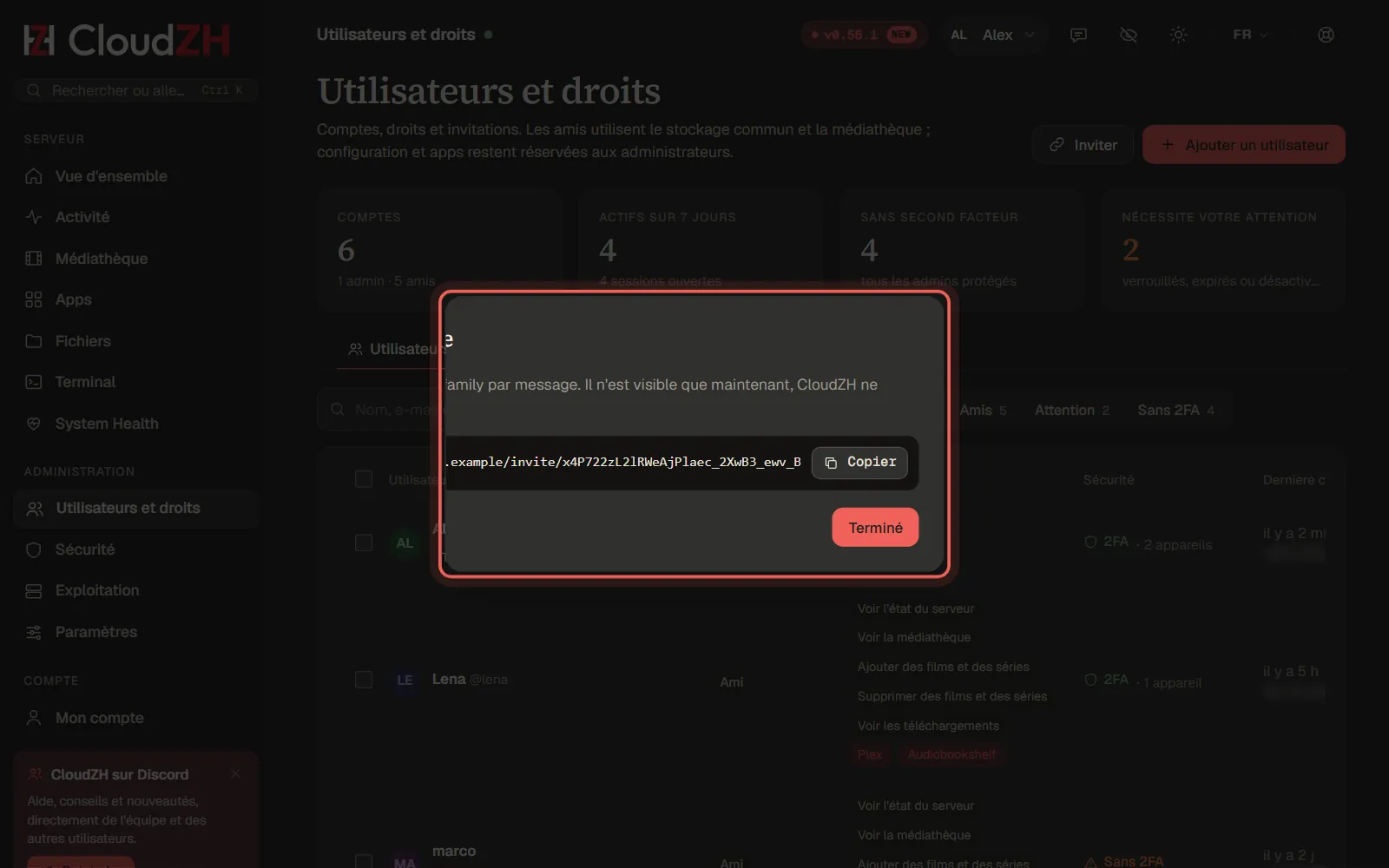The height and width of the screenshot is (868, 1389).
Task: Filter by the Sans 2FA tab
Action: click(x=1175, y=410)
